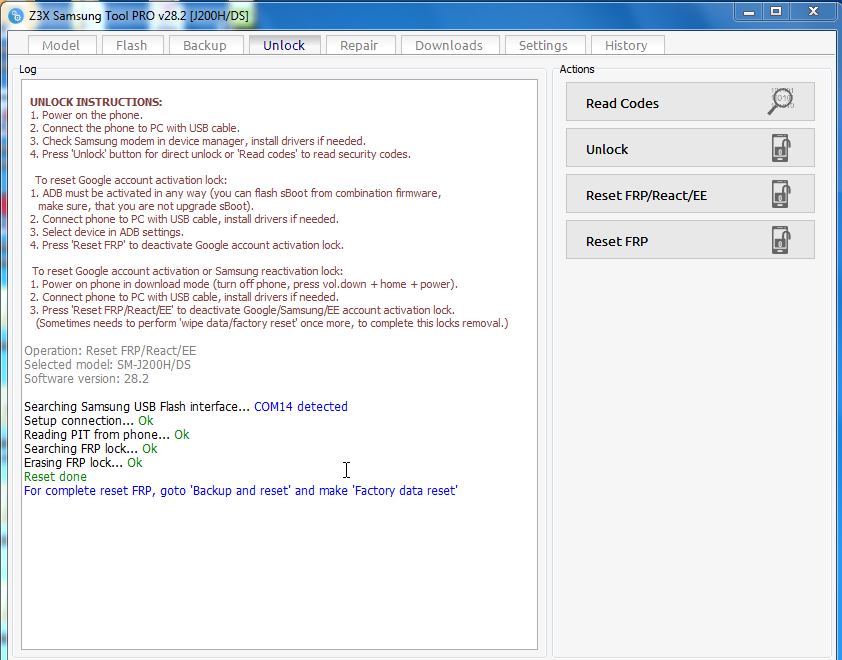Click the phone-lock icon on the Unlock button
Screen dimensions: 842x660
point(781,148)
